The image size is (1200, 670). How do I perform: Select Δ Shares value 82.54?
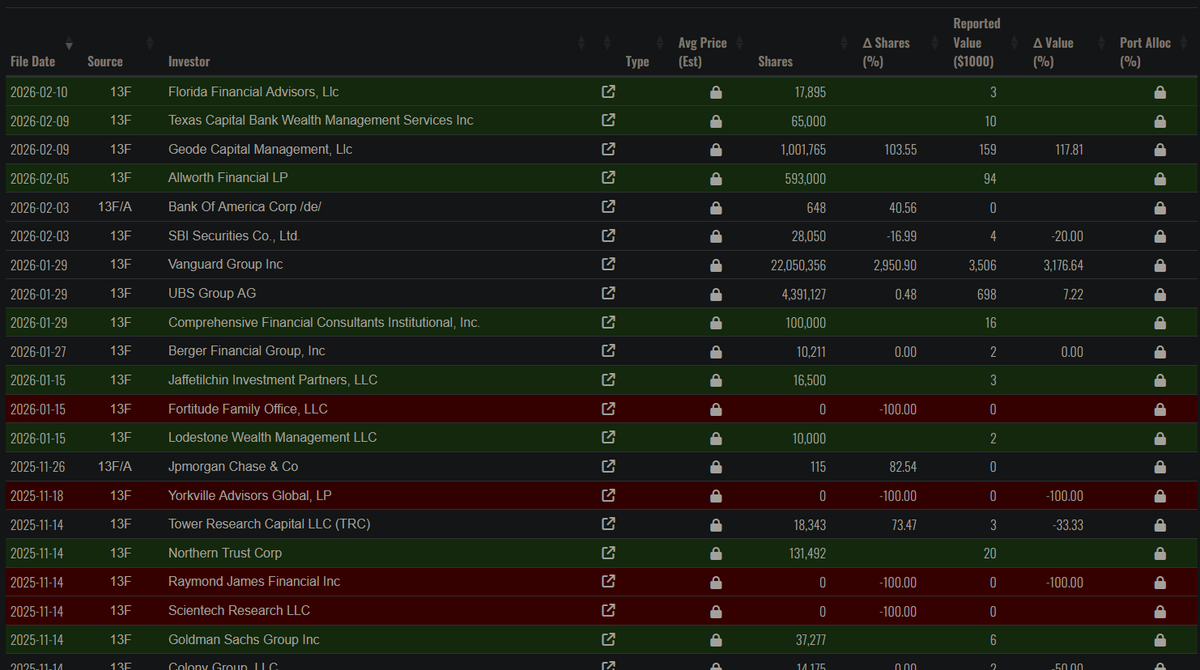tap(902, 467)
